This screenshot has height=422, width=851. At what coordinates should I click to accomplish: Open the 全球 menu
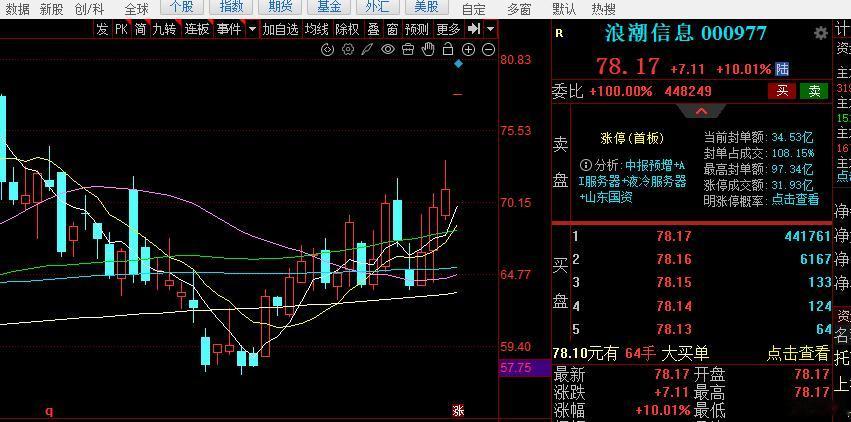[x=136, y=9]
